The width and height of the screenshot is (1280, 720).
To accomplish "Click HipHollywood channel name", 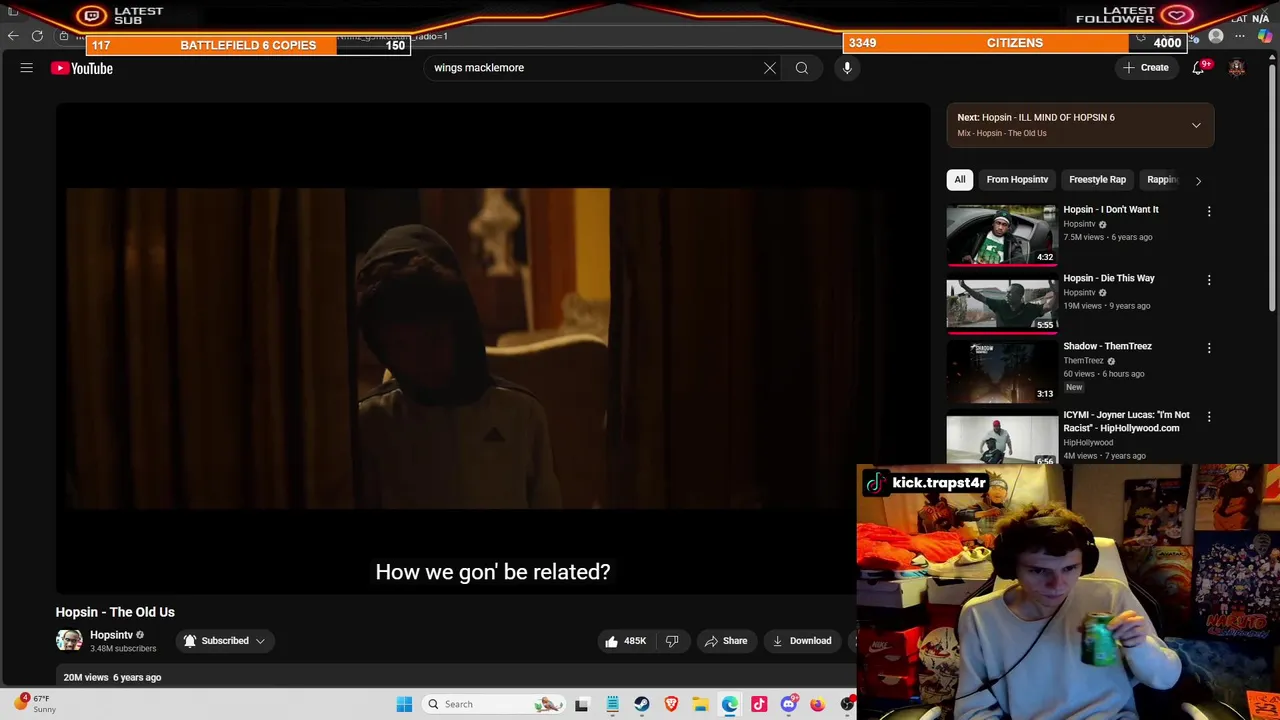I will tap(1088, 443).
